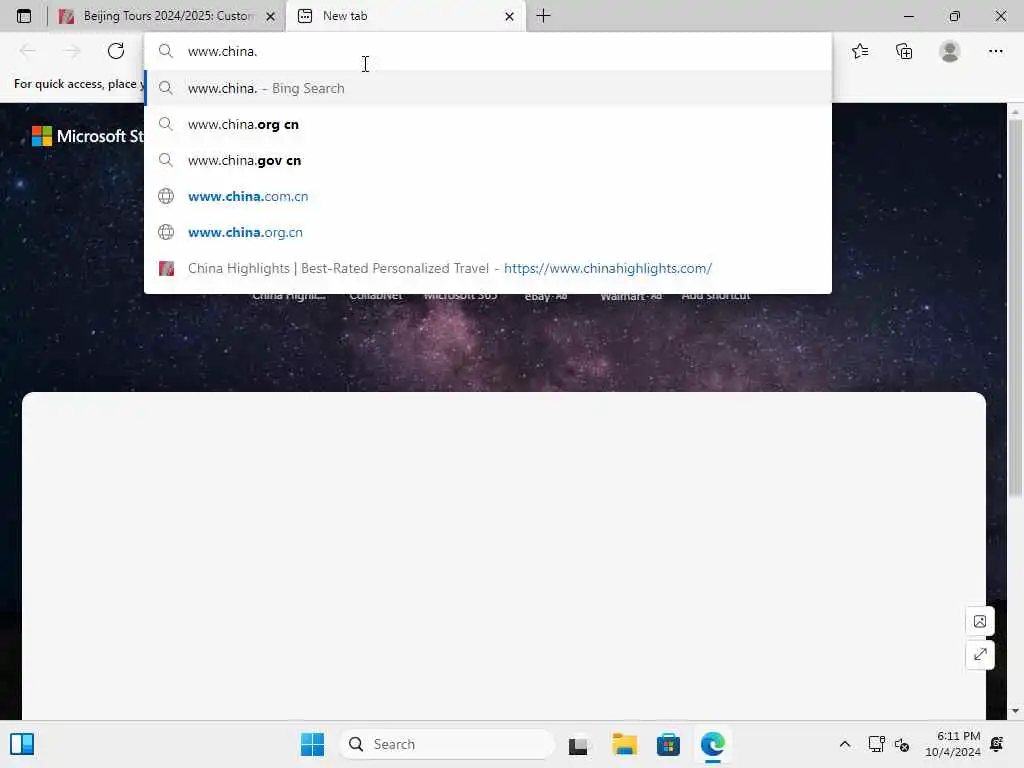Open Settings and more ellipsis menu
The image size is (1024, 768).
(x=995, y=51)
